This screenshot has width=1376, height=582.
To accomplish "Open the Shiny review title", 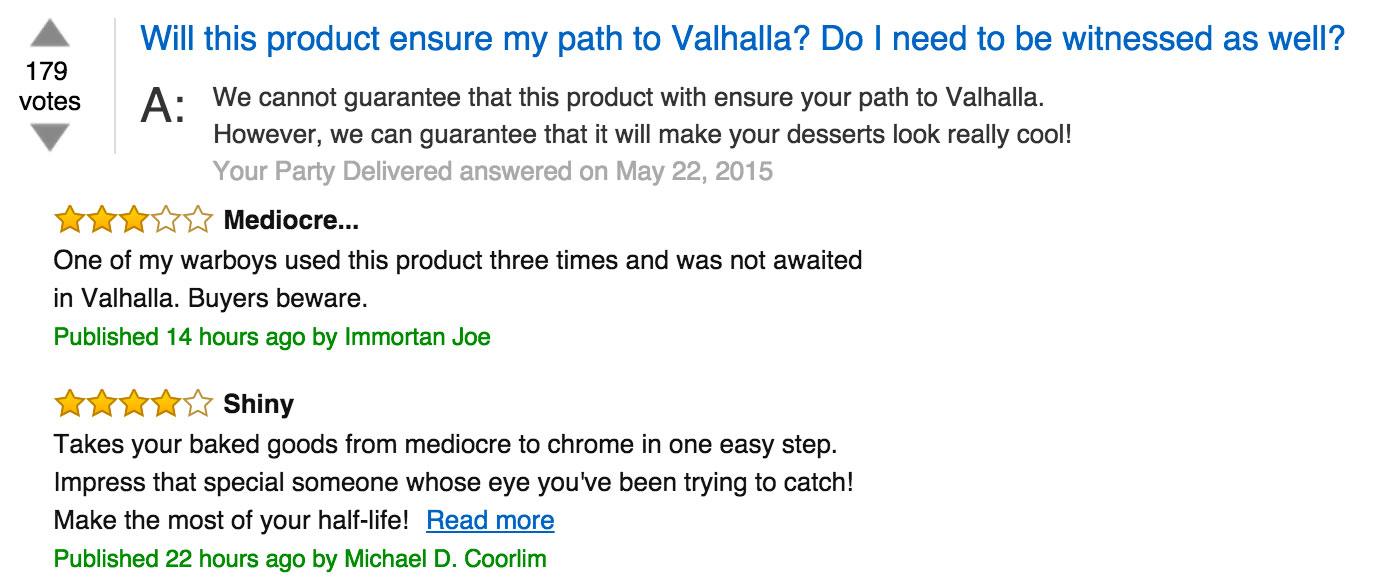I will pyautogui.click(x=258, y=404).
